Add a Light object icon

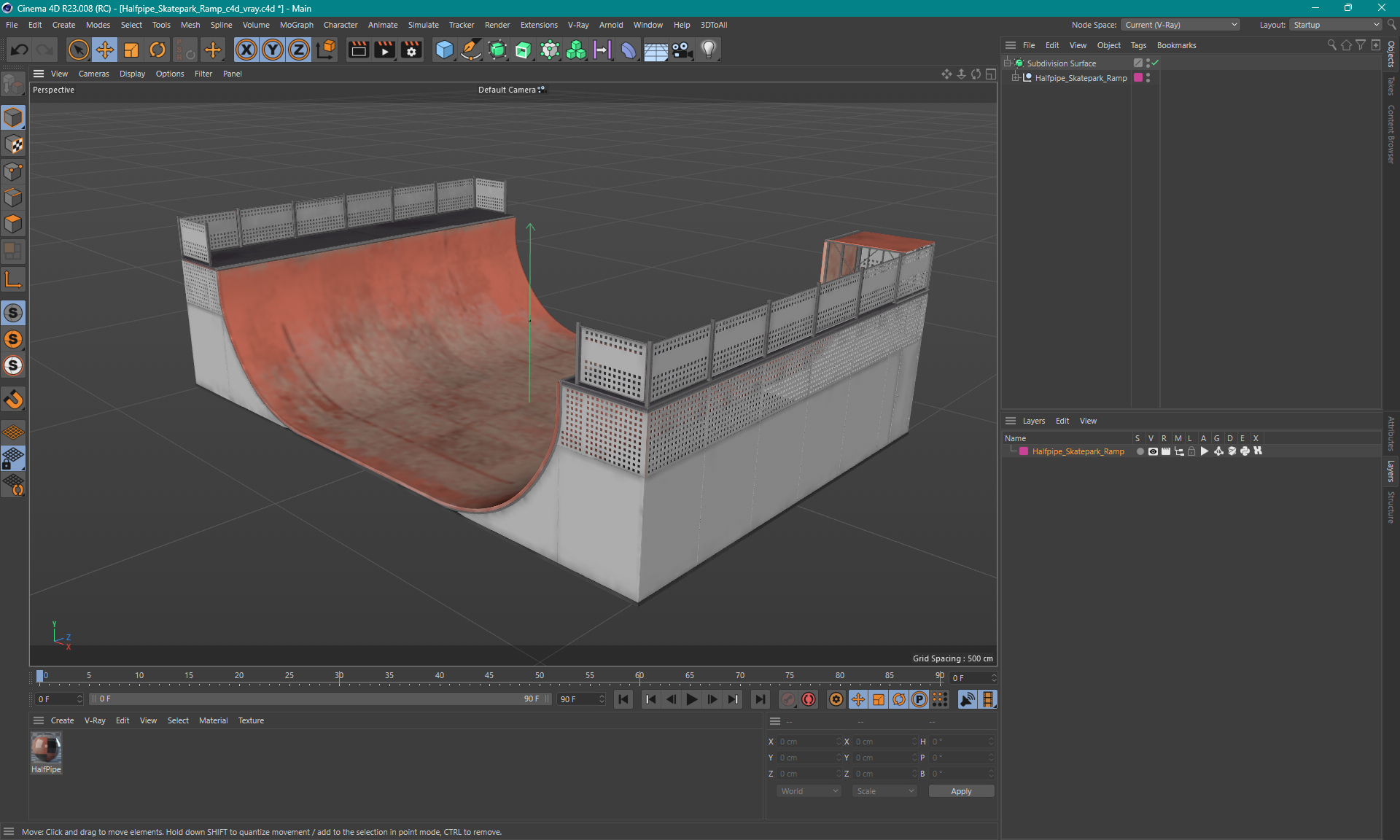[x=708, y=50]
